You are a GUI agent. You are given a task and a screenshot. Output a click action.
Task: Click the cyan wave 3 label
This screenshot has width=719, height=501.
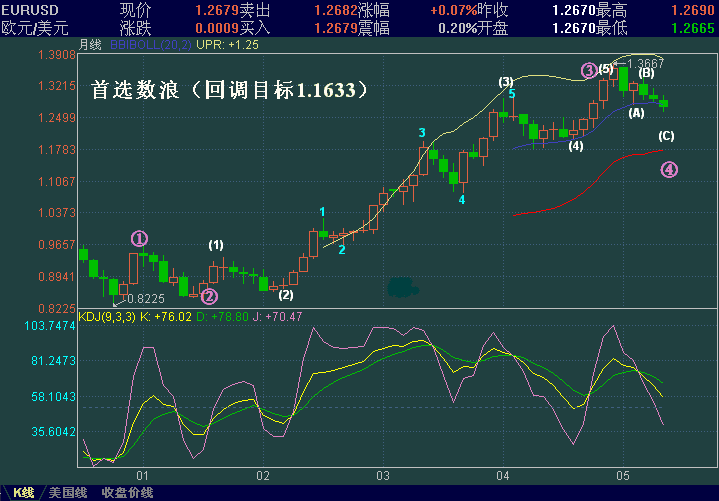[x=422, y=133]
